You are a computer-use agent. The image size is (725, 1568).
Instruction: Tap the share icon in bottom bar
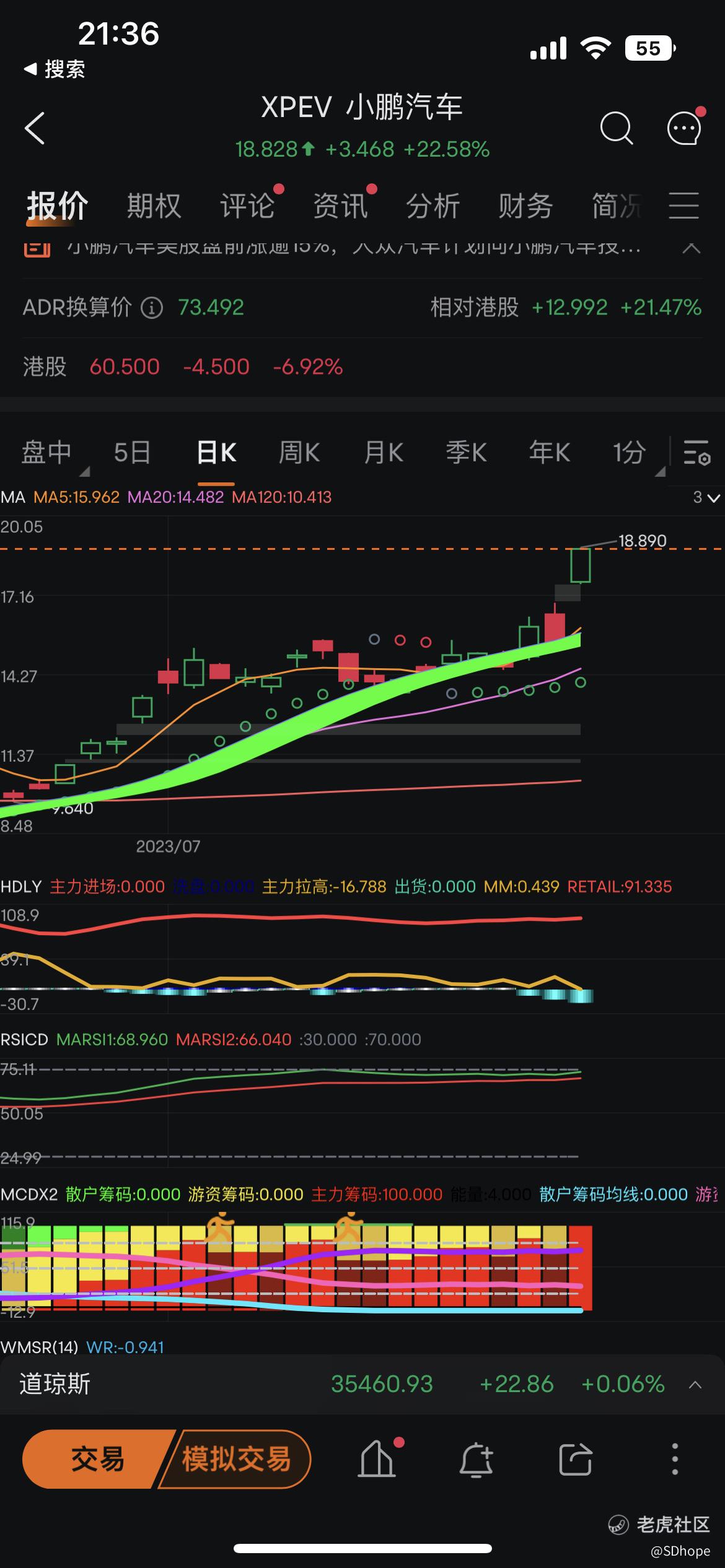pos(576,1459)
